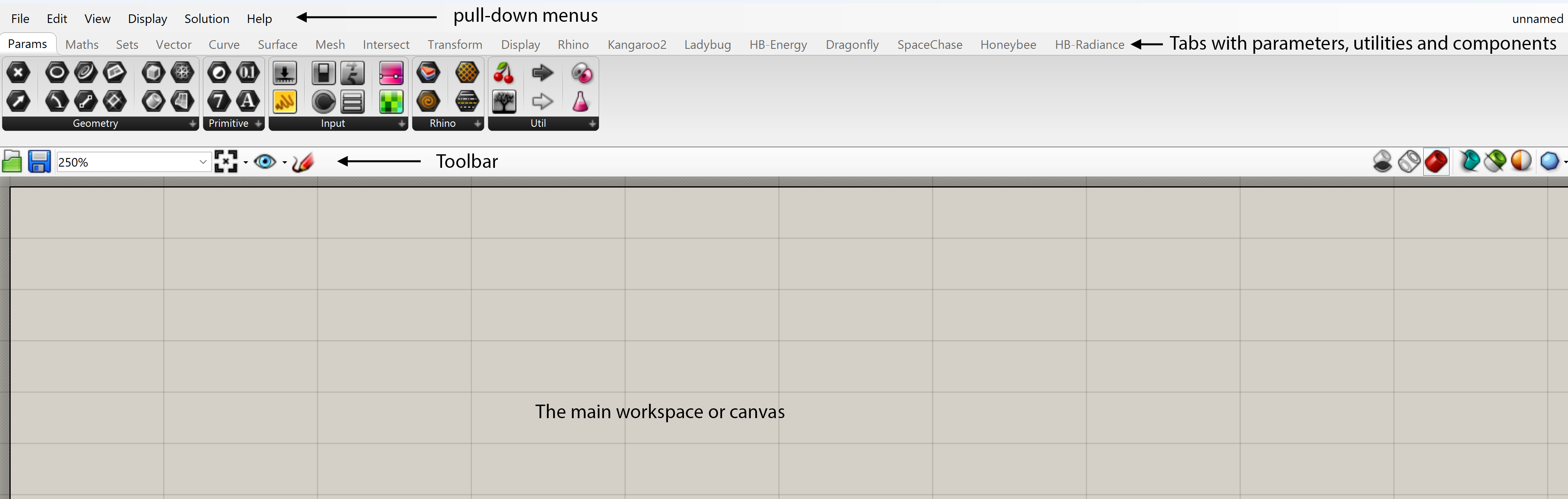This screenshot has height=499, width=1568.
Task: Switch to the Kangaroo2 tab
Action: [637, 44]
